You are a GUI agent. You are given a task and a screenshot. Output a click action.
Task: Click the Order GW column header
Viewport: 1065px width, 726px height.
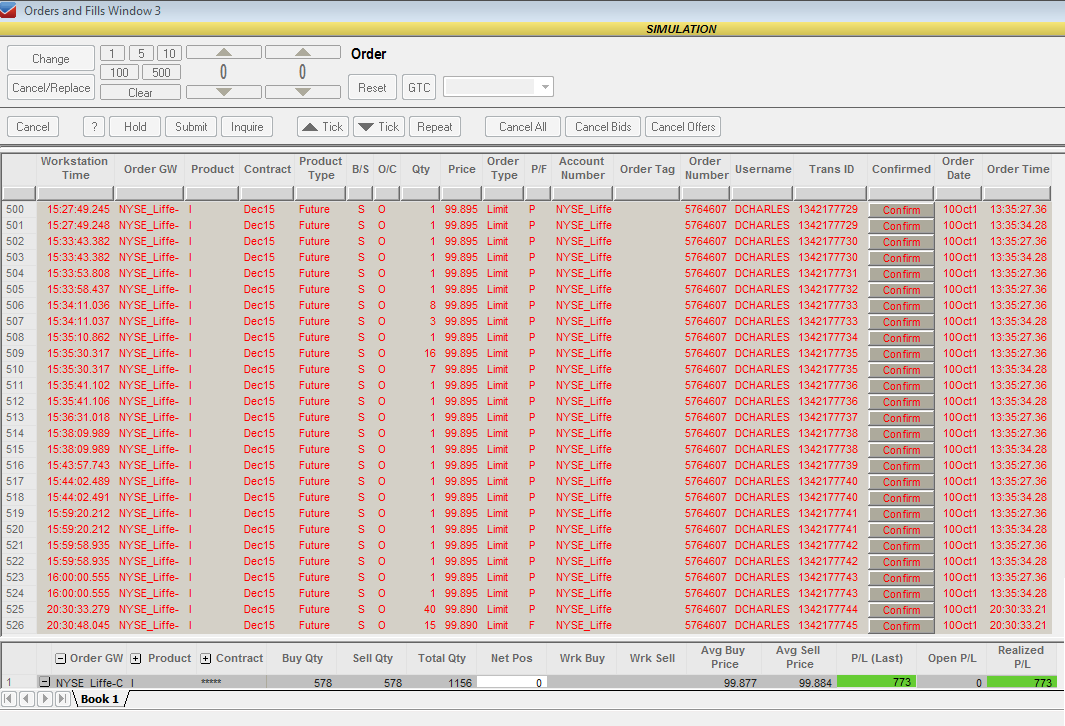tap(150, 169)
